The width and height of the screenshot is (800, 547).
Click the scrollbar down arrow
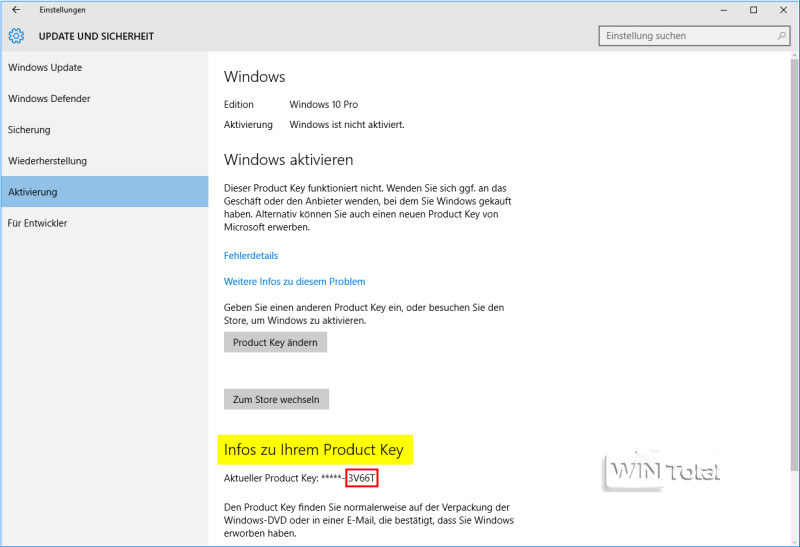click(794, 541)
